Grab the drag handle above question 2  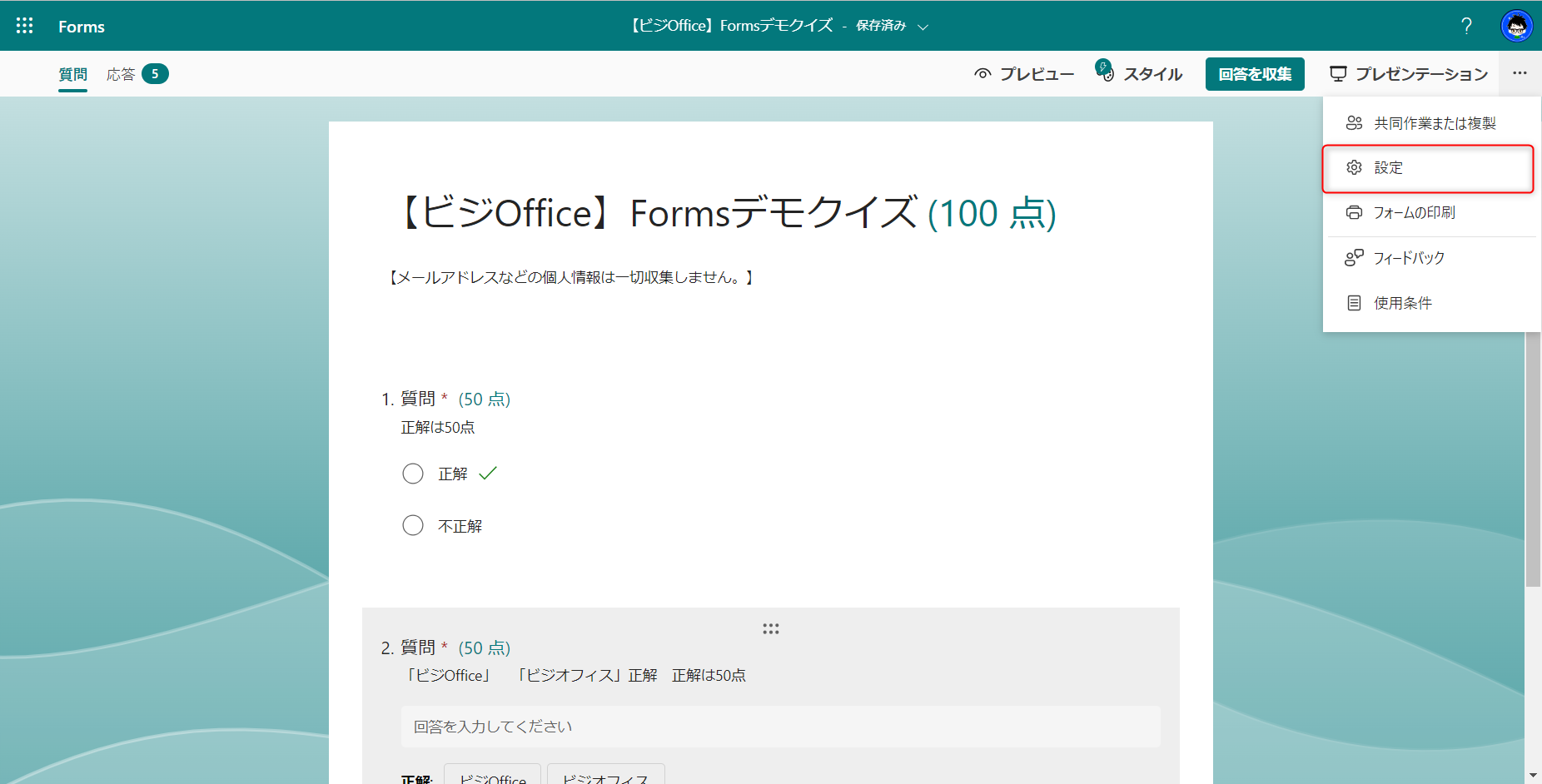click(x=771, y=628)
